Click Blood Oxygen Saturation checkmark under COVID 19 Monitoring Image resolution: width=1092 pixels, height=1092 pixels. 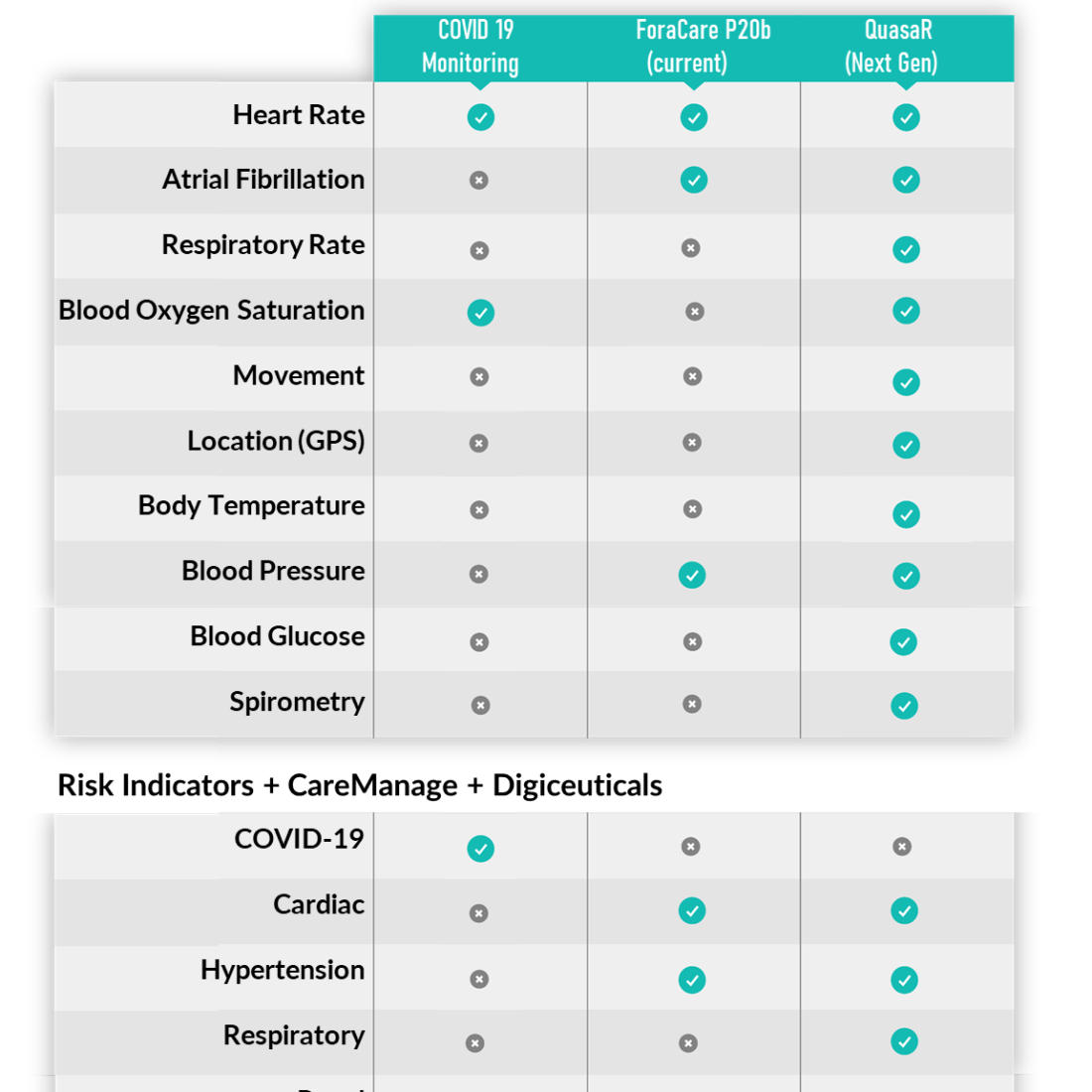pyautogui.click(x=480, y=313)
